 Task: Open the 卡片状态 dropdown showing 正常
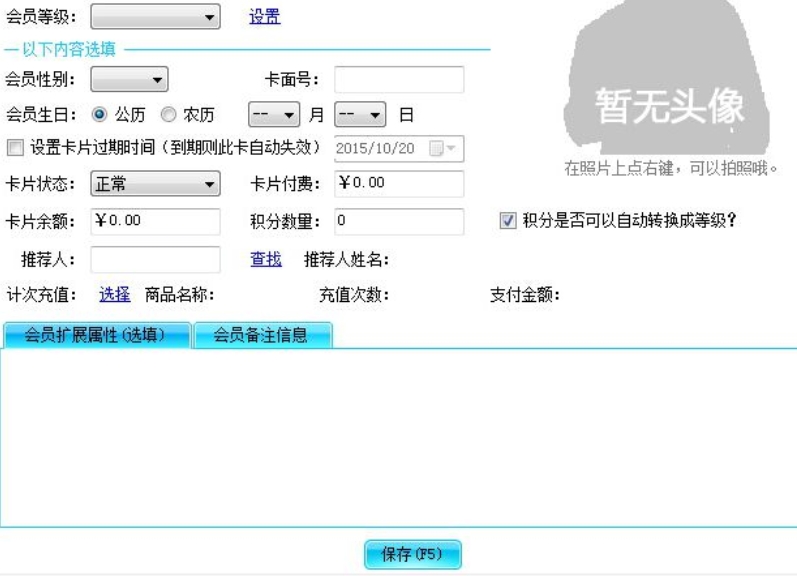click(155, 184)
